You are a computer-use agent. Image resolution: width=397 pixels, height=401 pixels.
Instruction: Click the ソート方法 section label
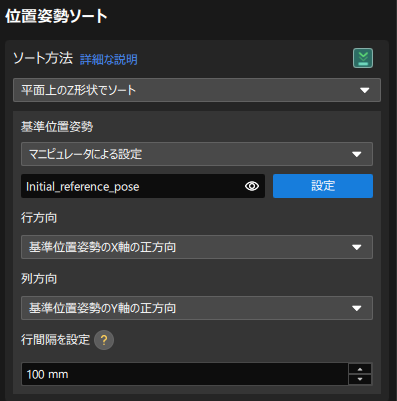coord(43,58)
